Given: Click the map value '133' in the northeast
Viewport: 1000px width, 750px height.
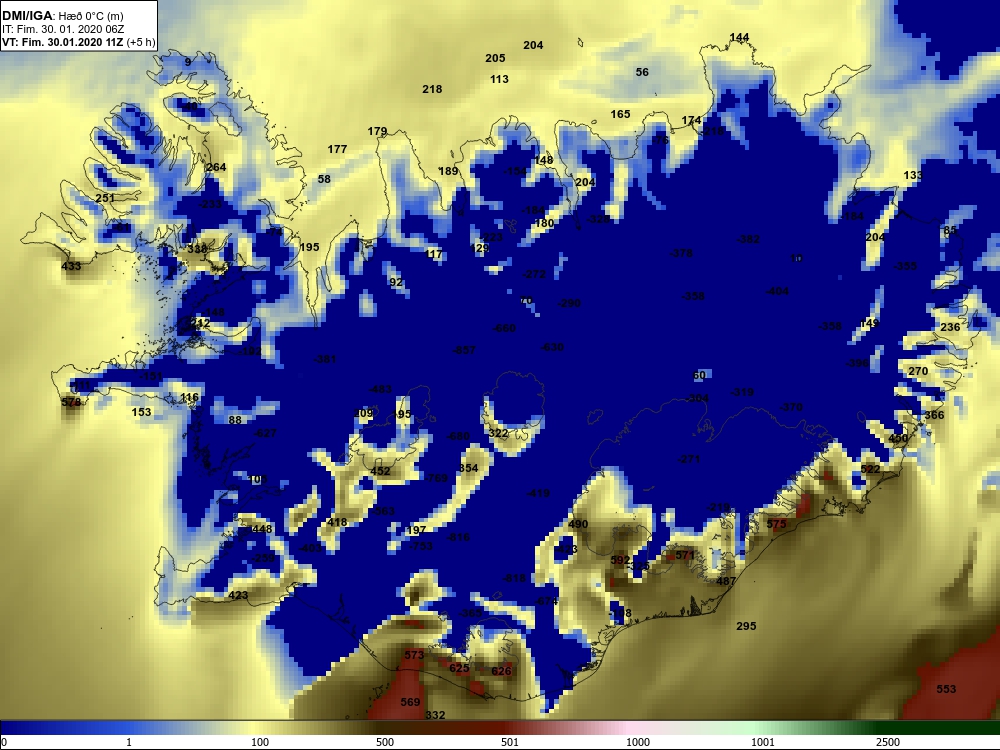Looking at the screenshot, I should click(x=913, y=175).
